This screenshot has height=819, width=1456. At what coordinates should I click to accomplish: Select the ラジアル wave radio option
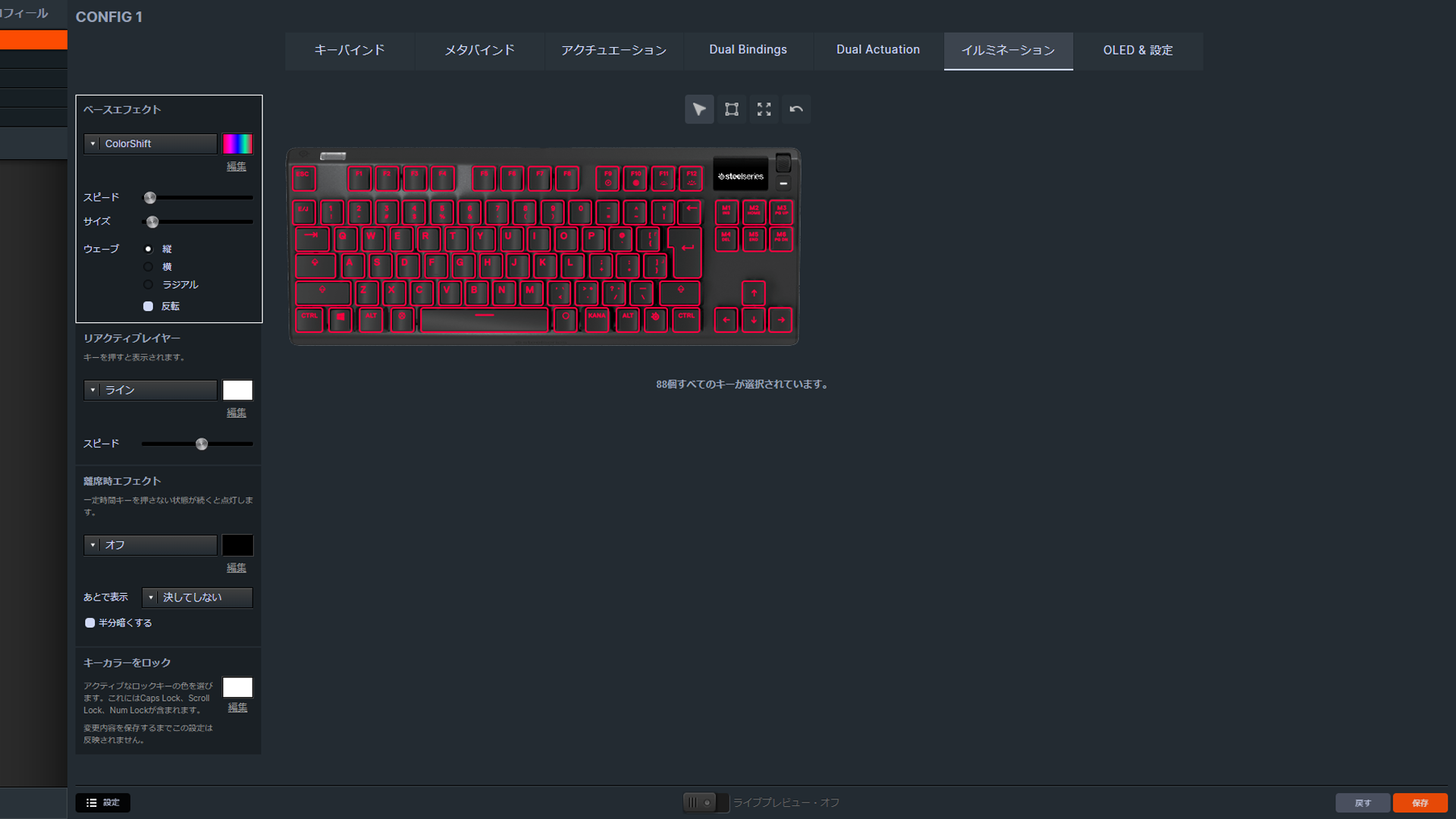[149, 285]
